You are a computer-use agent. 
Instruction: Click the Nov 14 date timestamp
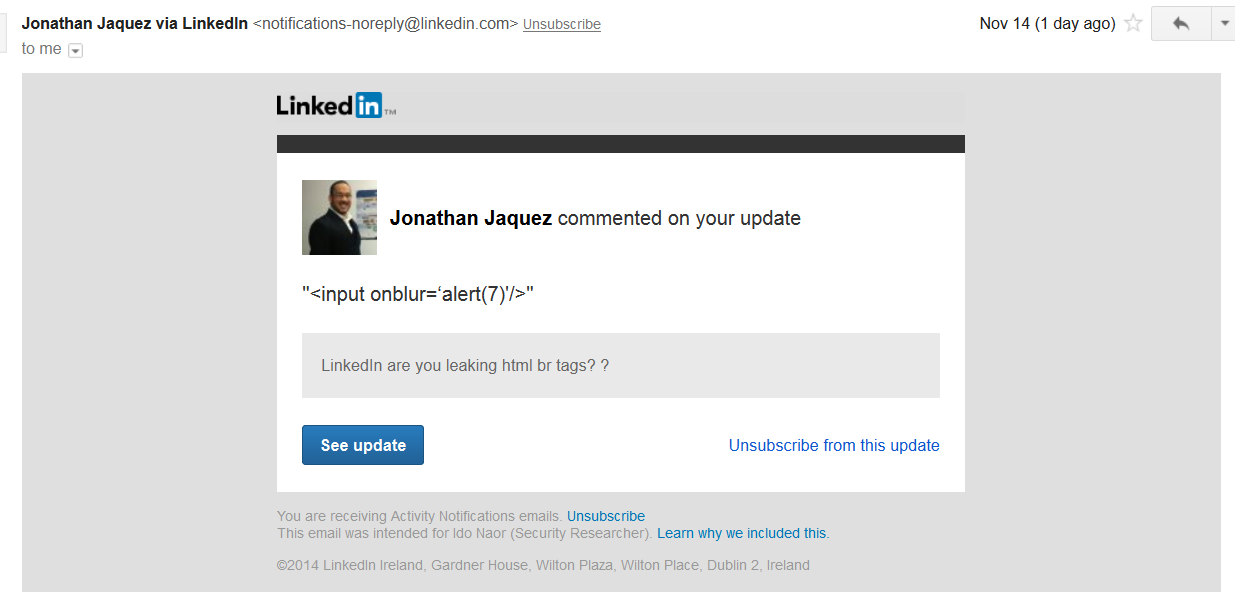tap(1046, 24)
